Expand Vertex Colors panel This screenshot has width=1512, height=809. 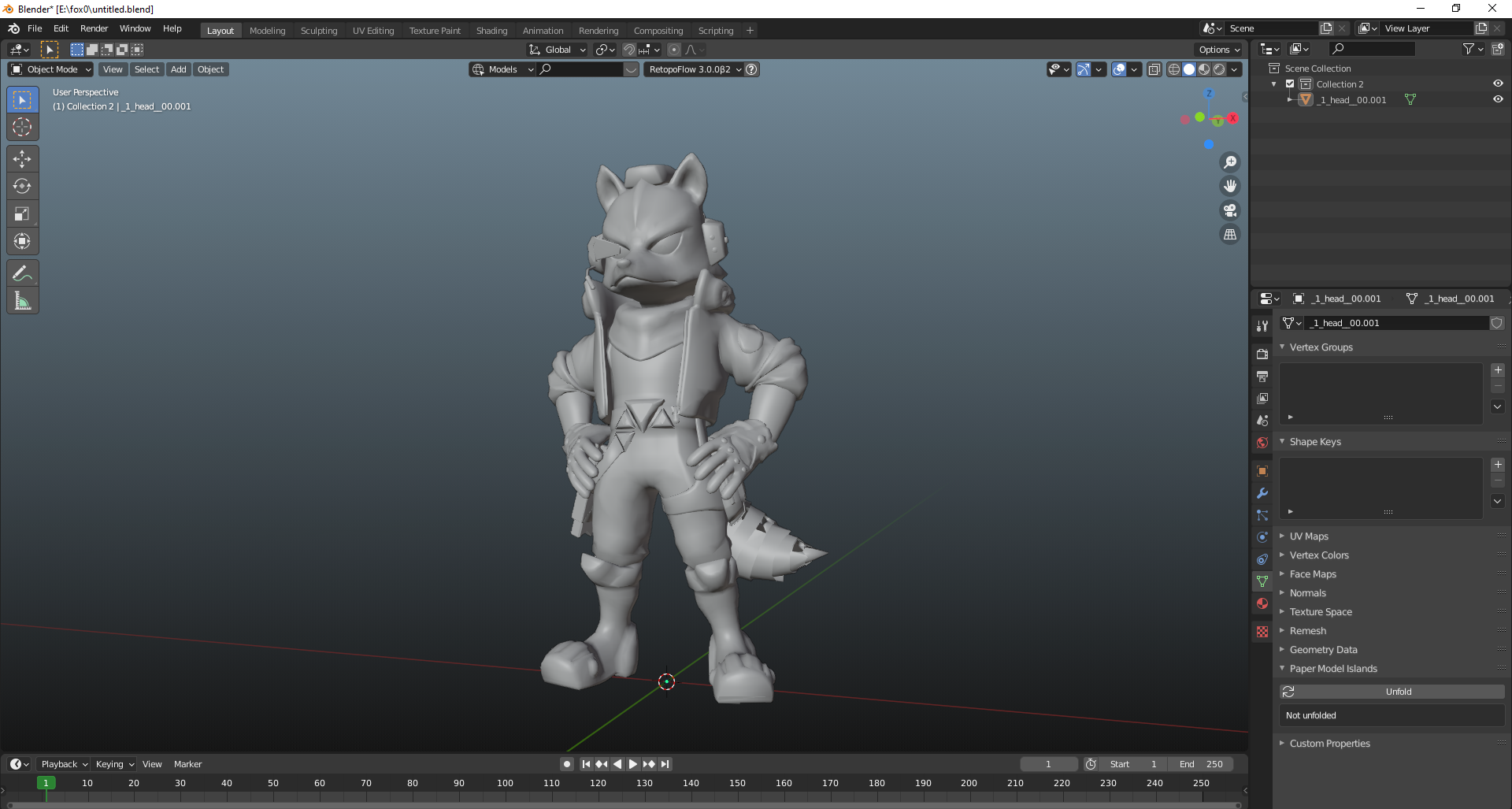point(1319,555)
